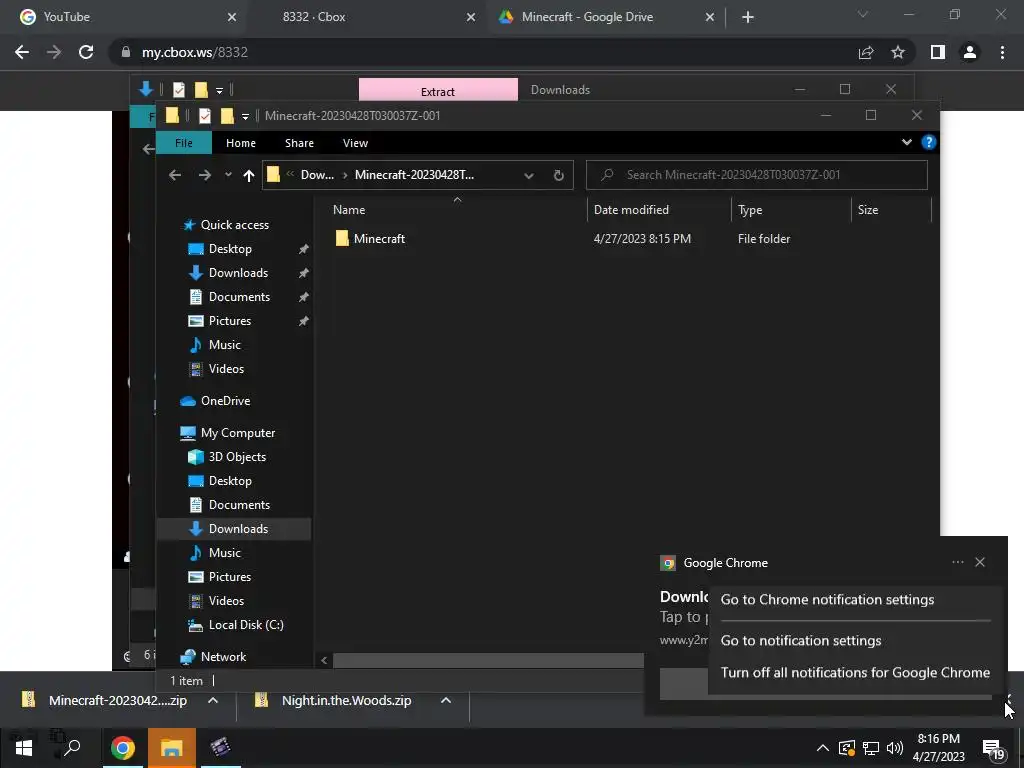Open the File tab in Explorer ribbon
The height and width of the screenshot is (768, 1024).
tap(184, 143)
